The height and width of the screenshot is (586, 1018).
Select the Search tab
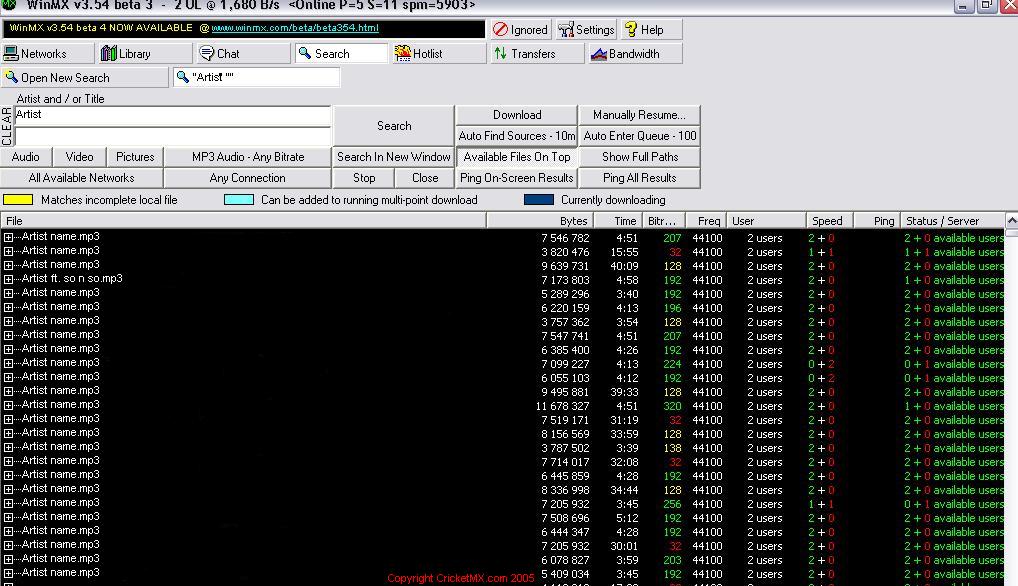coord(341,54)
